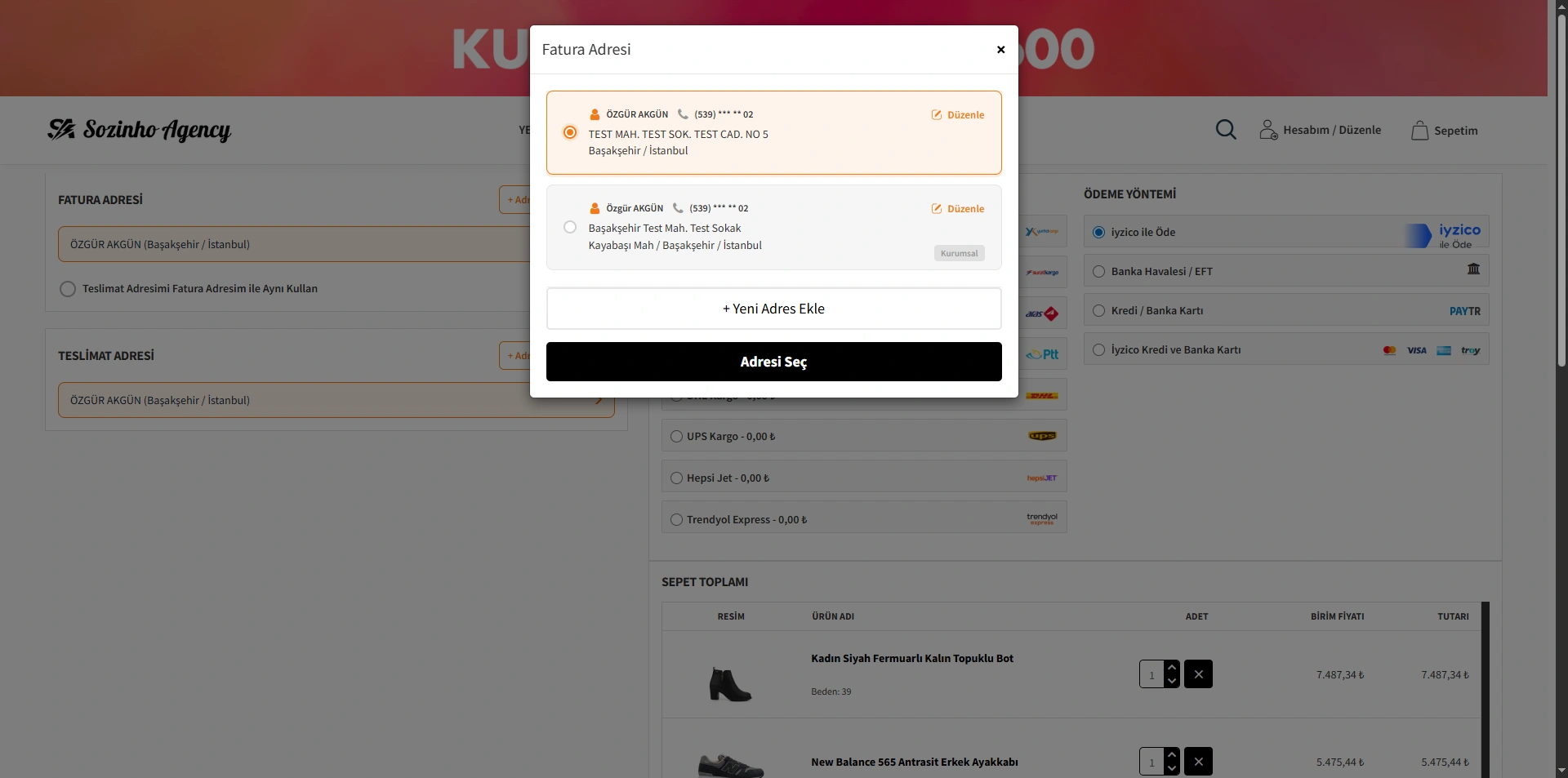Viewport: 1568px width, 778px height.
Task: Click the Yeni Adres Ekle button
Action: coord(773,309)
